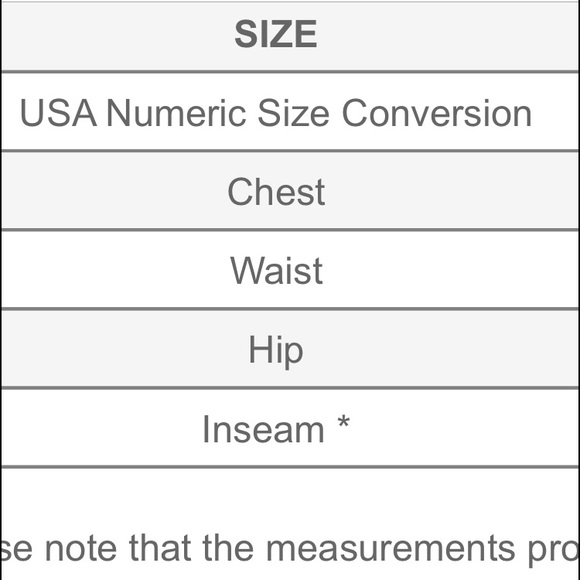The image size is (580, 580).
Task: Select the Inseam row label
Action: [x=263, y=429]
